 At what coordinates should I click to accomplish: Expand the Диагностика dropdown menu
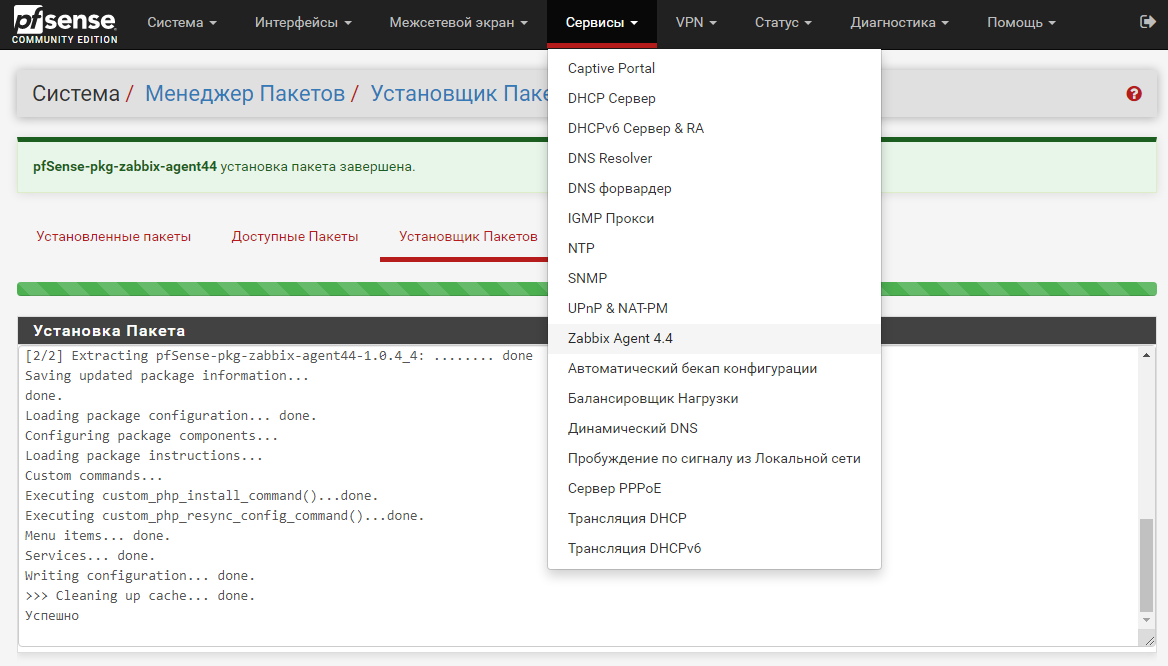900,22
